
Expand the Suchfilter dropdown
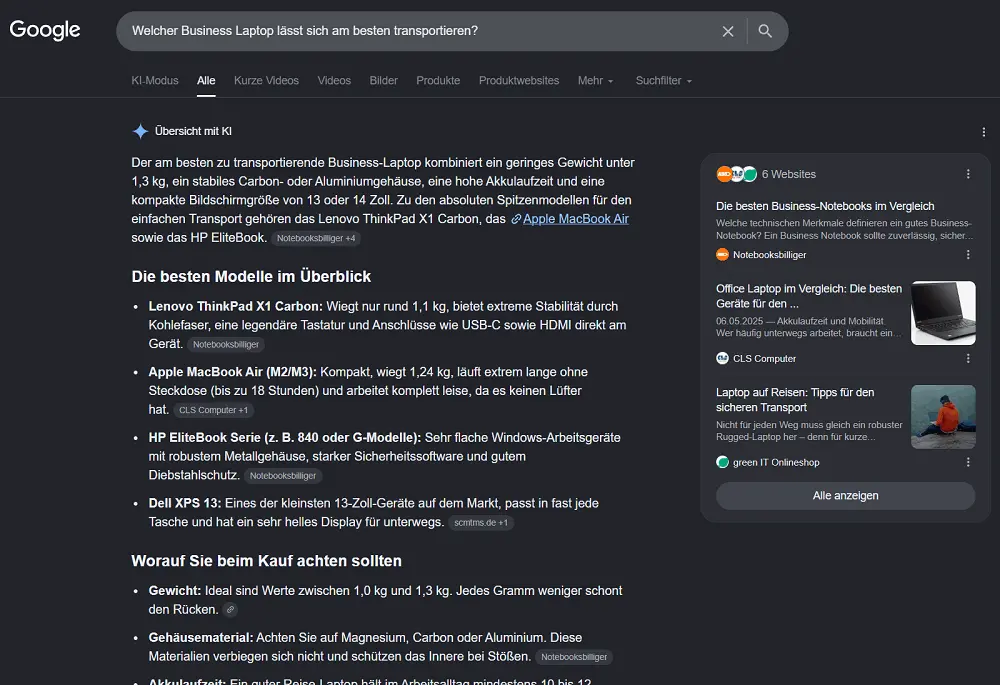click(663, 80)
